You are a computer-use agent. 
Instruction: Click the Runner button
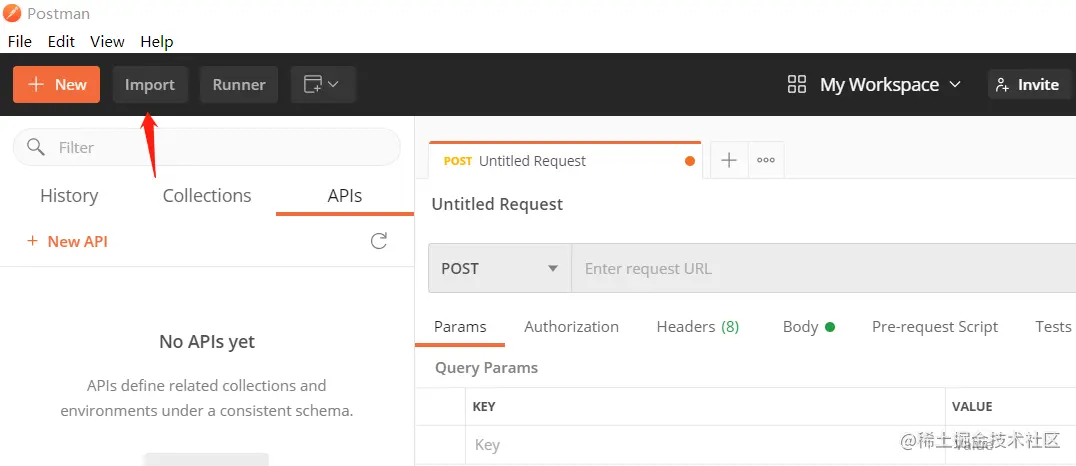[239, 85]
